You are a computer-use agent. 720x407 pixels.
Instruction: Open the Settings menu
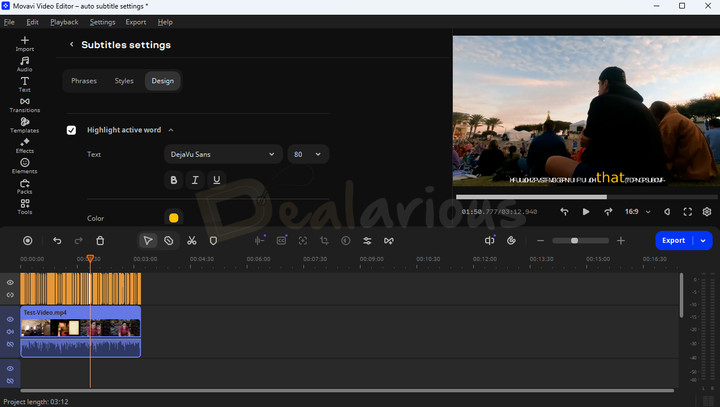(102, 22)
